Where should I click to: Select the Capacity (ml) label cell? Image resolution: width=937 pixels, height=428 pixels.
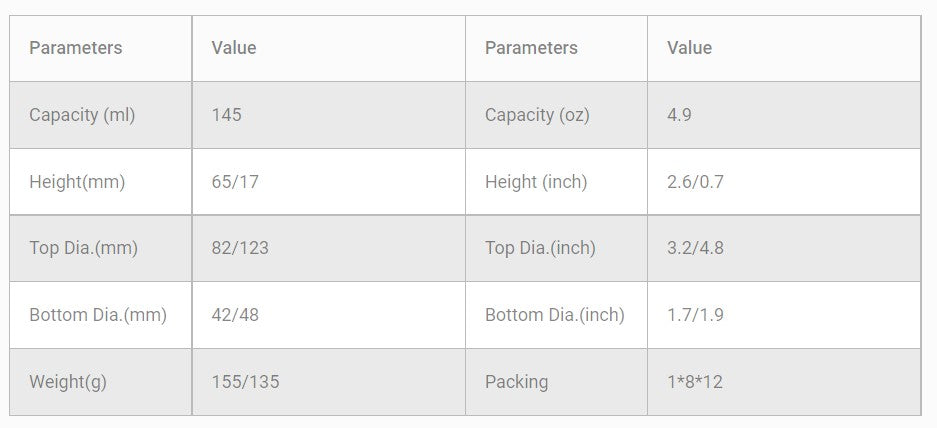point(82,115)
